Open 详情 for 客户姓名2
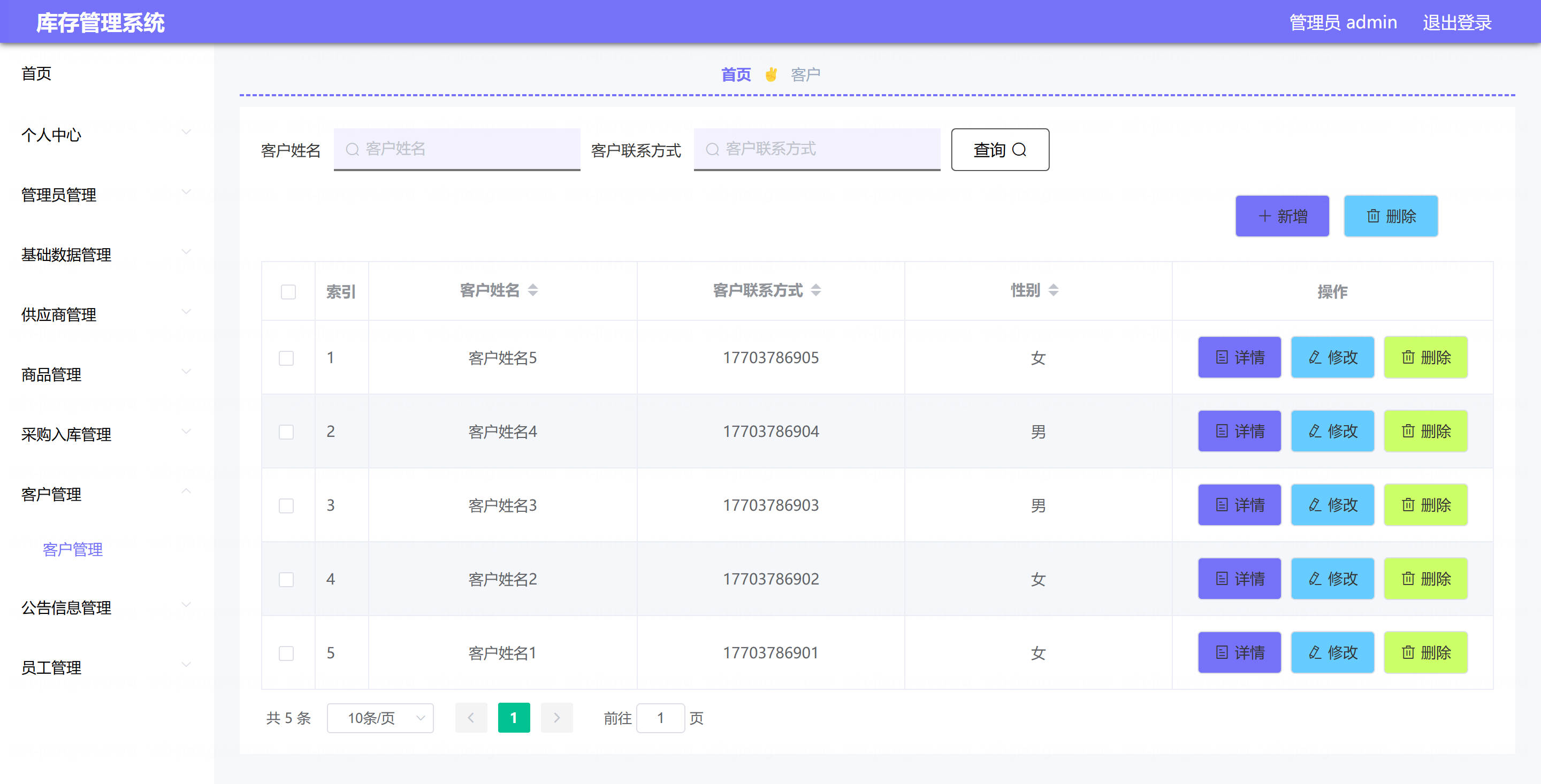Image resolution: width=1541 pixels, height=784 pixels. click(1239, 578)
